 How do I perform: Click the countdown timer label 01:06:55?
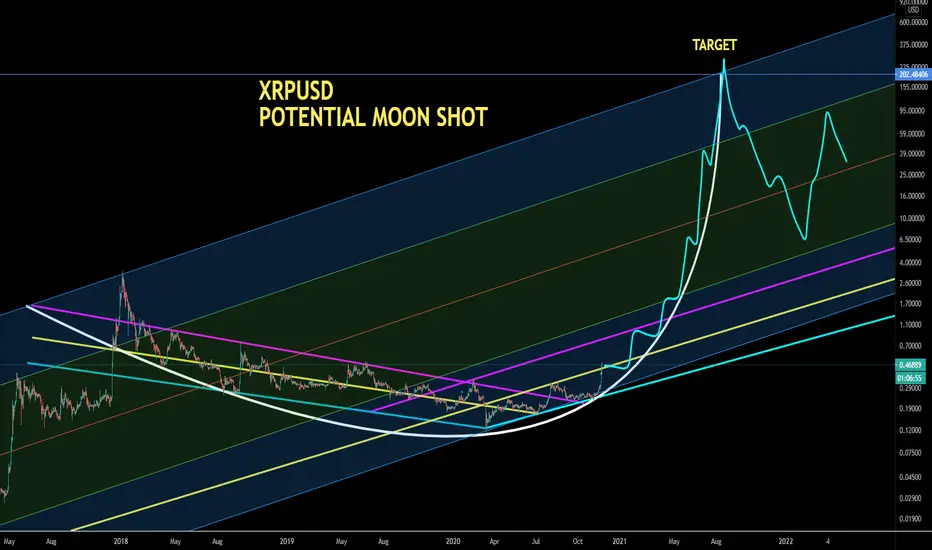[911, 378]
